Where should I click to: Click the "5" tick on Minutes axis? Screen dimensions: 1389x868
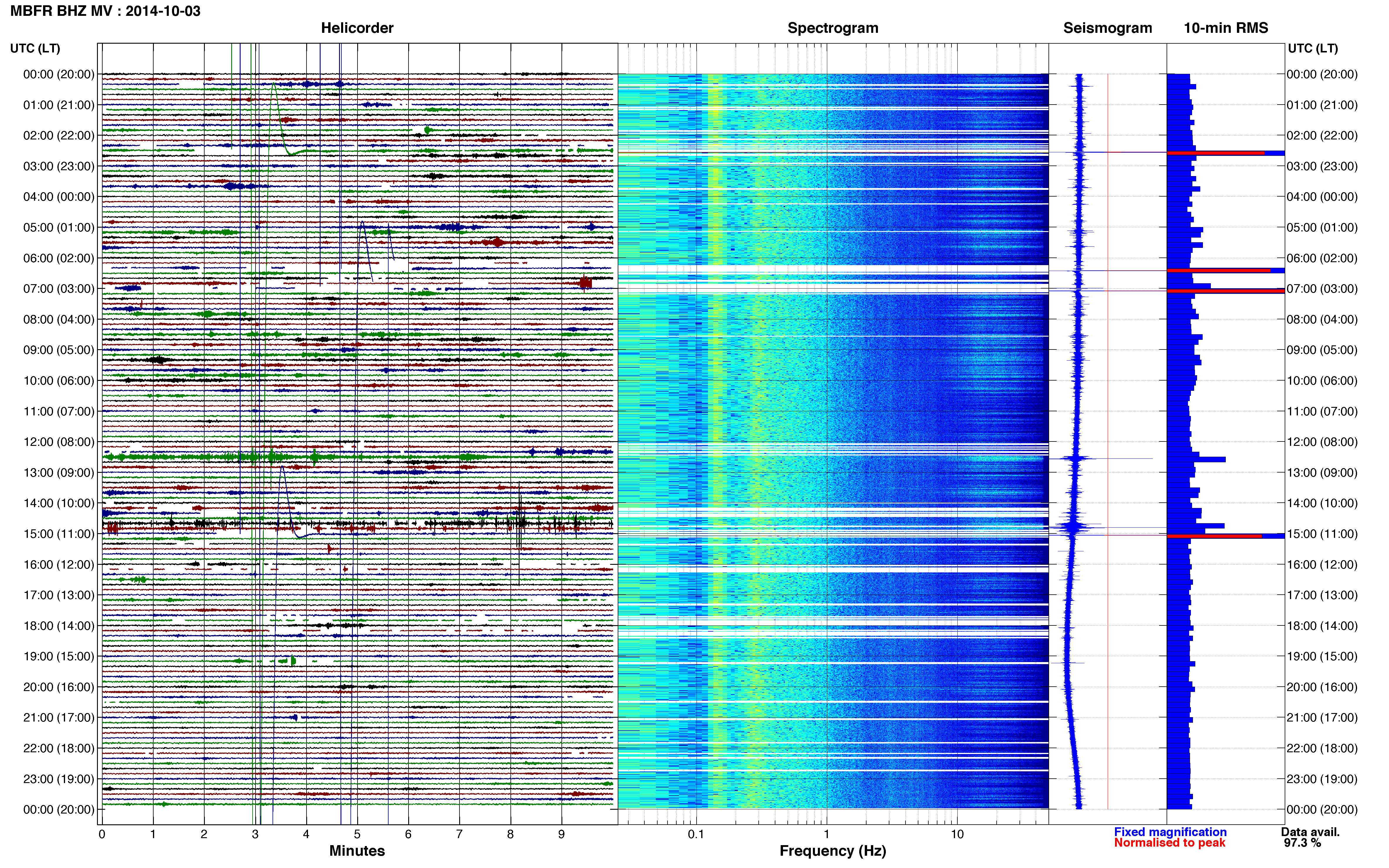pyautogui.click(x=357, y=834)
